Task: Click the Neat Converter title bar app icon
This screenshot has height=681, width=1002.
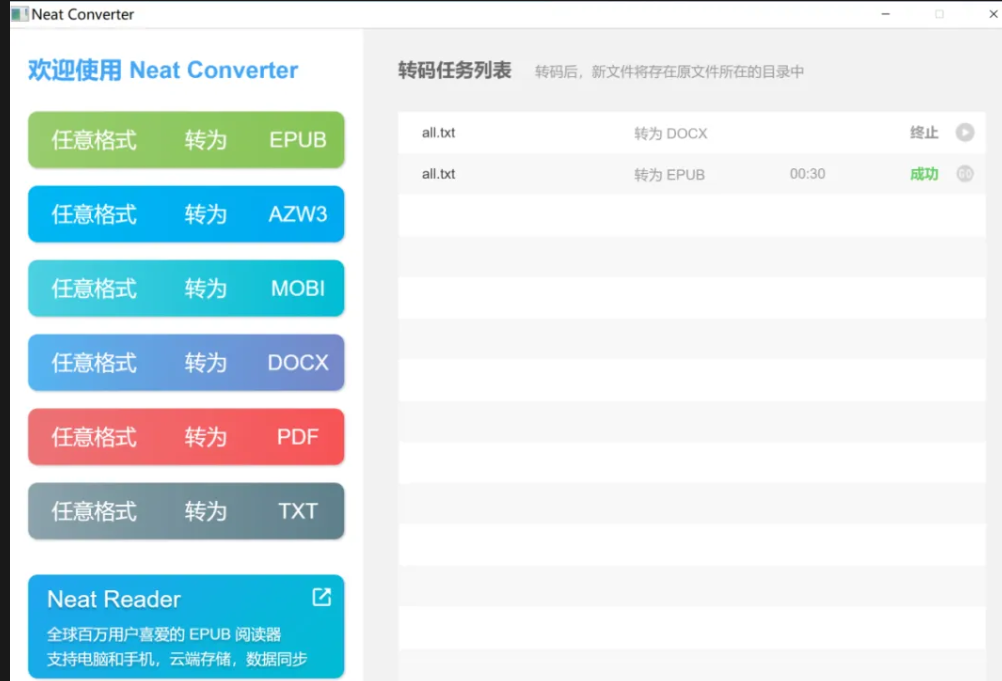Action: 19,14
